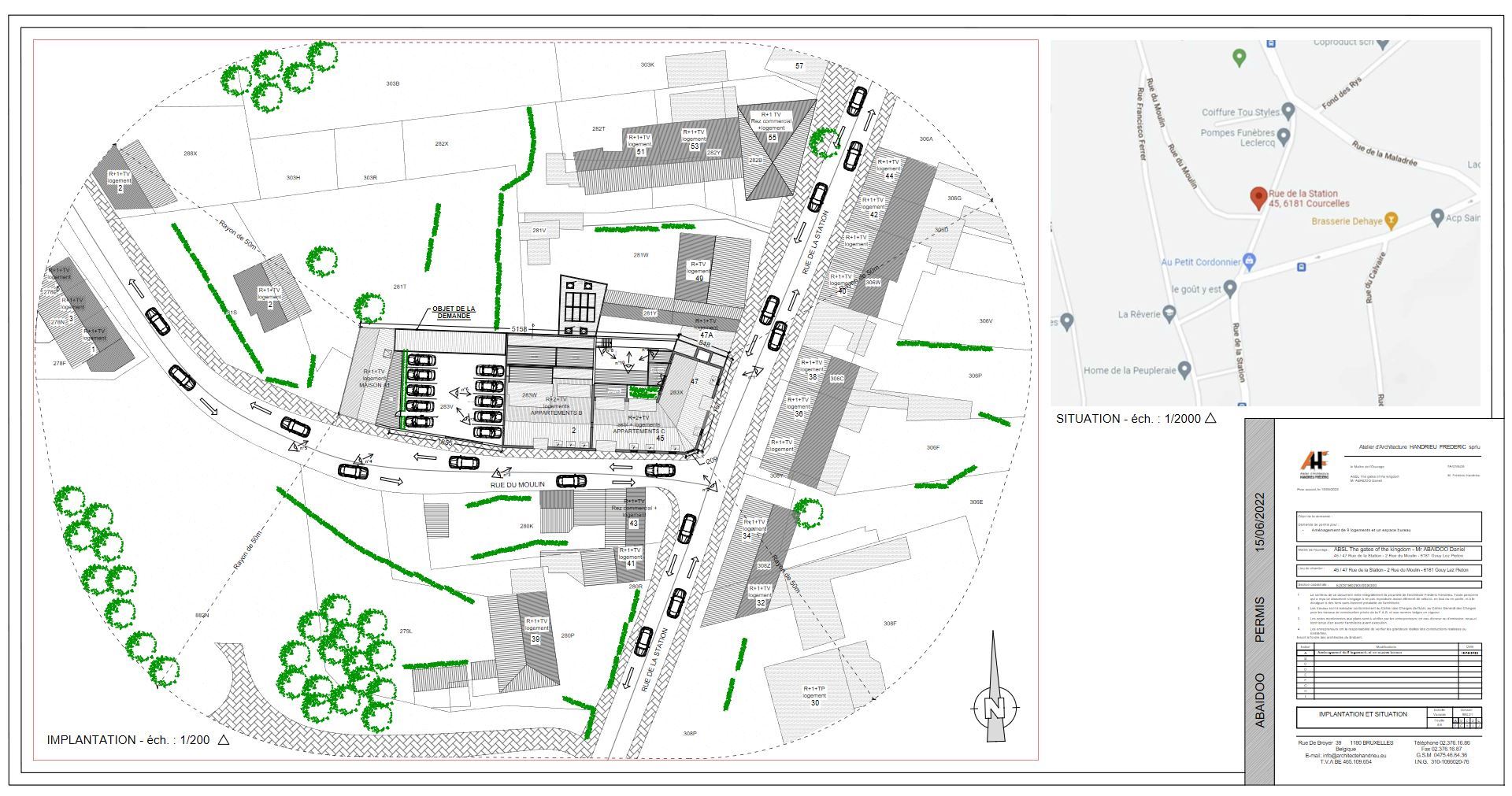
Task: Select the Brasserie Dehaye orange marker
Action: tap(1392, 221)
